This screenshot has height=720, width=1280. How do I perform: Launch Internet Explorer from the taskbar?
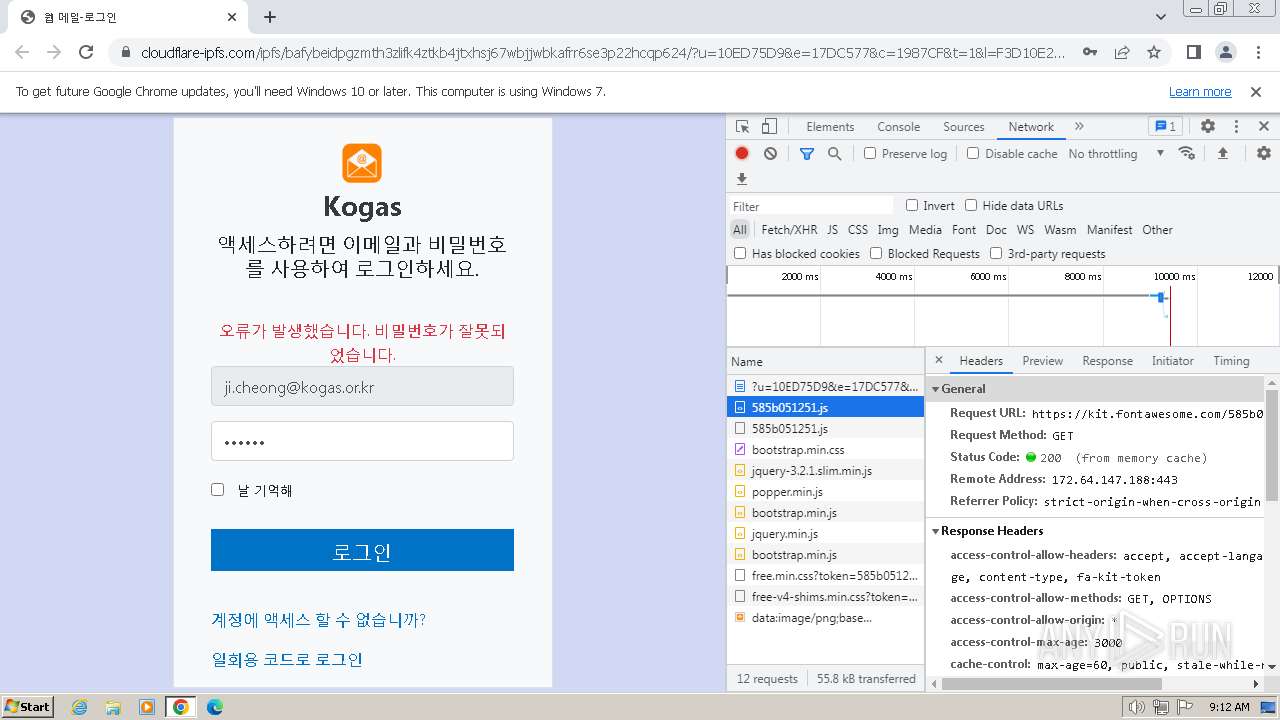coord(79,707)
